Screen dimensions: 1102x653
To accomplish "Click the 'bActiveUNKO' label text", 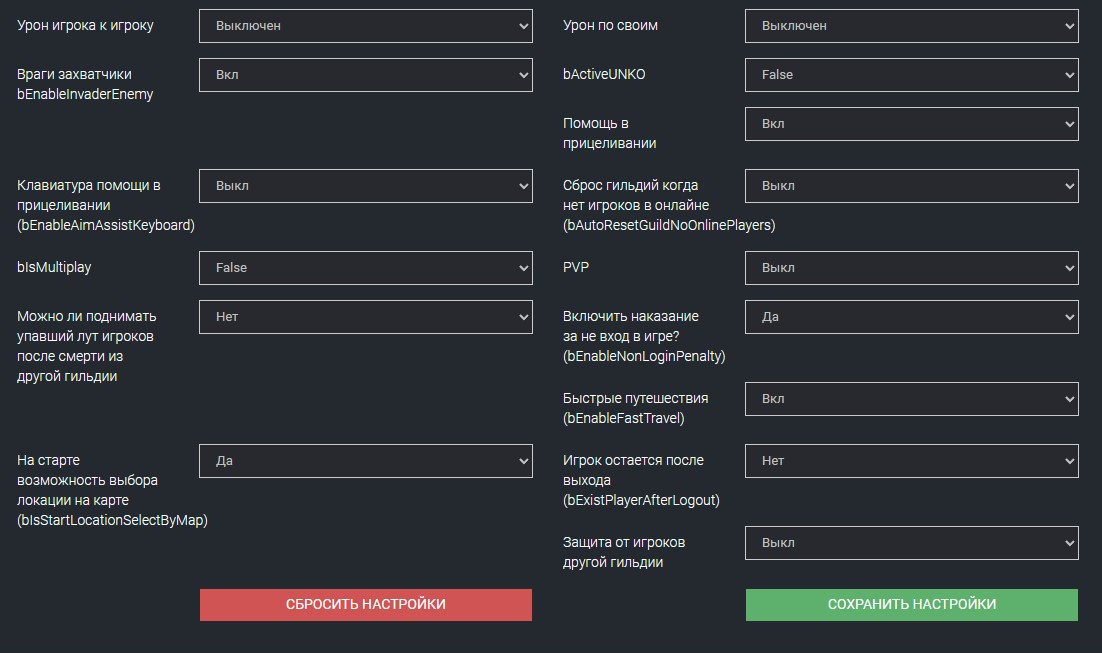I will coord(604,74).
